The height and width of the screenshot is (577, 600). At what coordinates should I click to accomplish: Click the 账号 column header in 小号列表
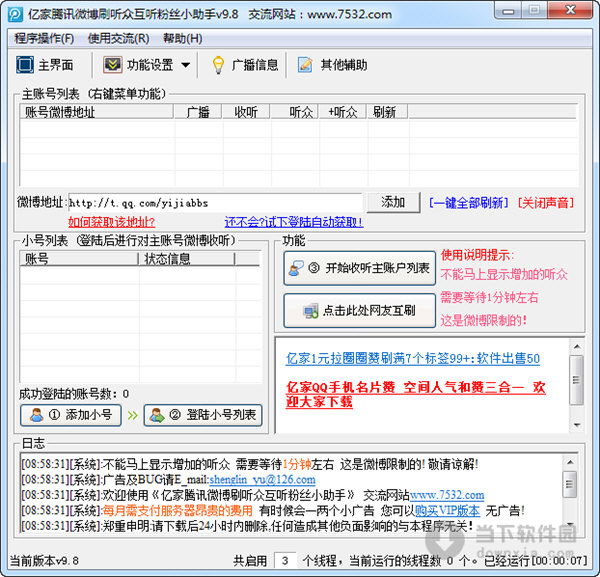click(79, 259)
